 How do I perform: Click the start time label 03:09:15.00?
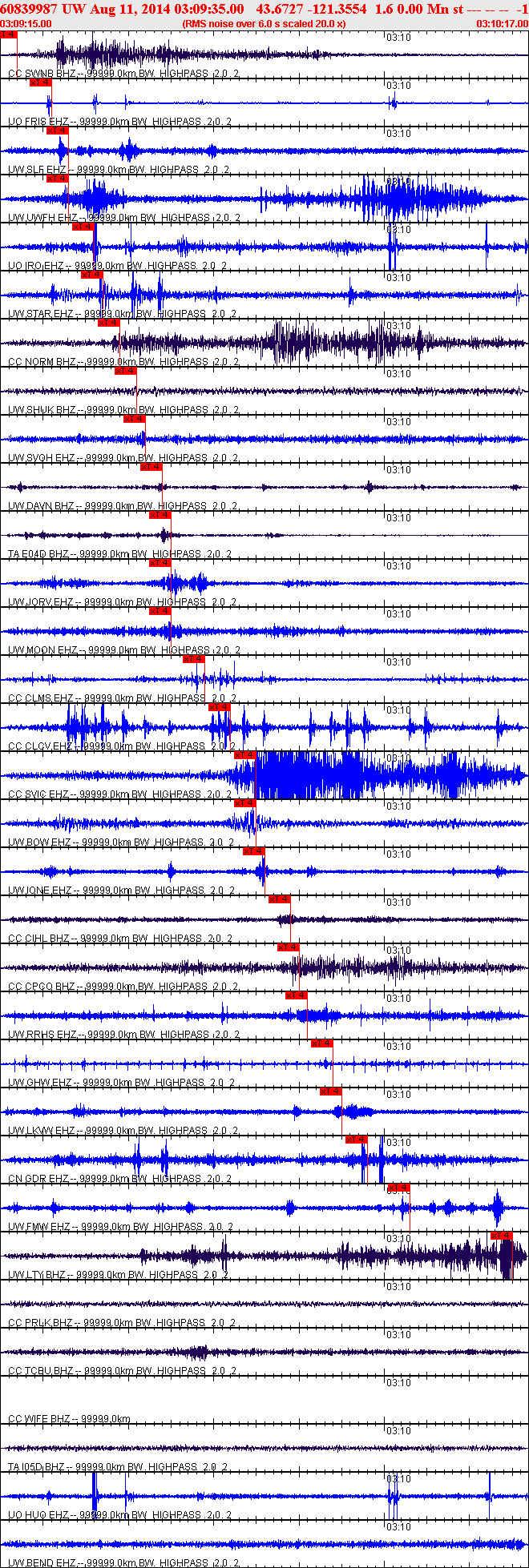[26, 24]
